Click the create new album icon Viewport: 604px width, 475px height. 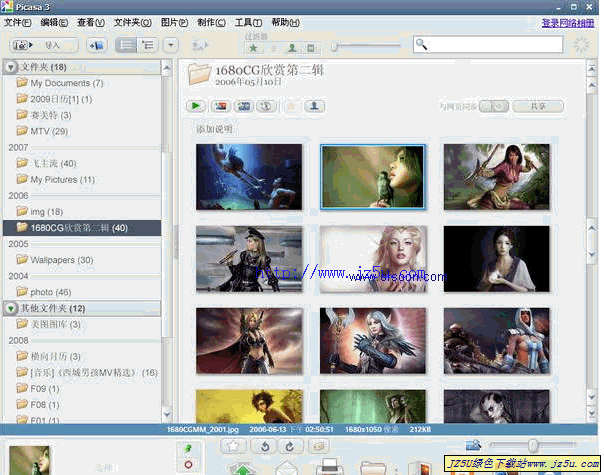97,45
